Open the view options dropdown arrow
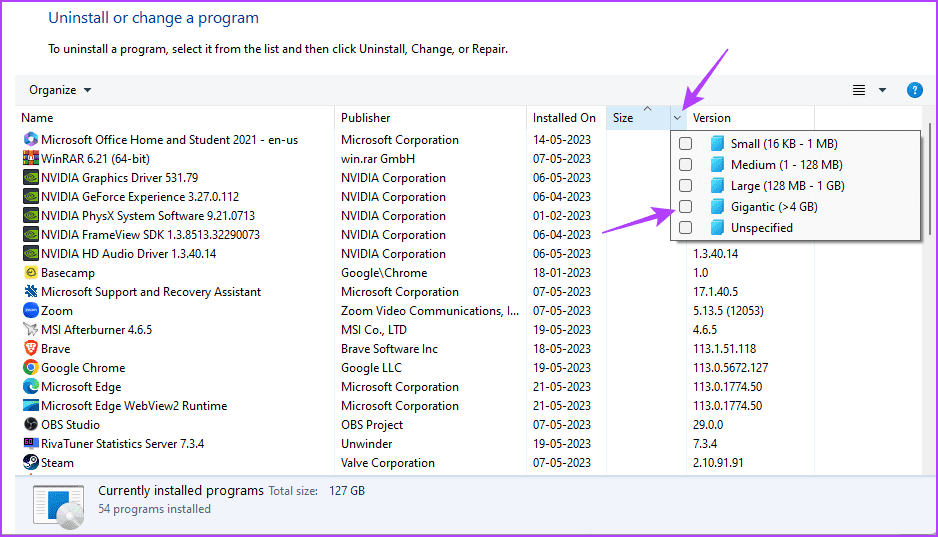 882,90
